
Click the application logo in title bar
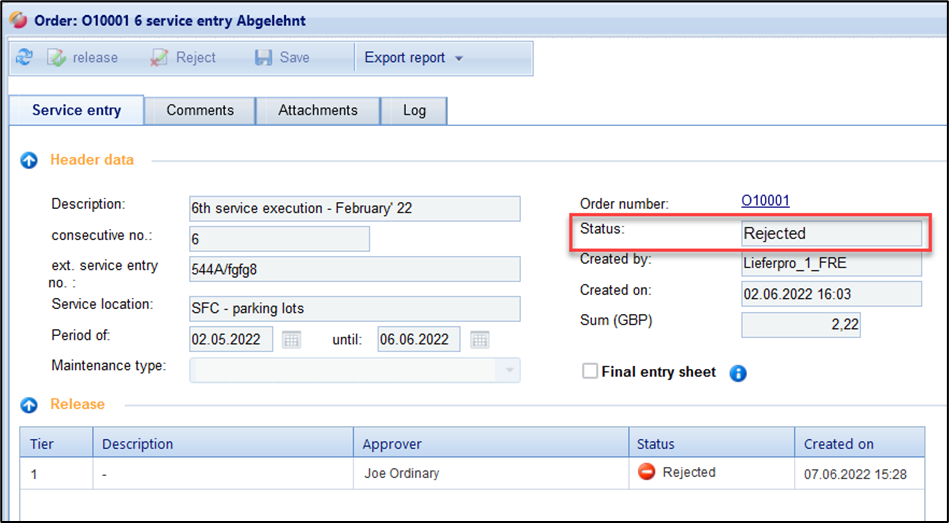[x=17, y=20]
